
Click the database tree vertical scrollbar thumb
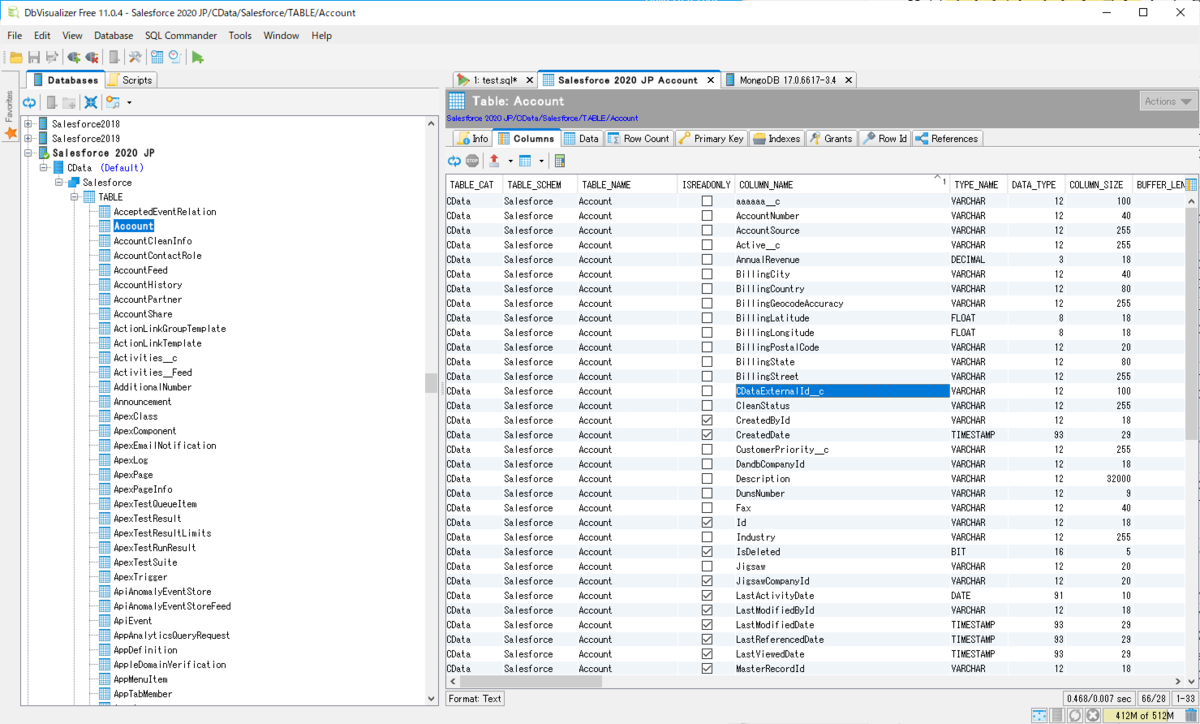431,384
